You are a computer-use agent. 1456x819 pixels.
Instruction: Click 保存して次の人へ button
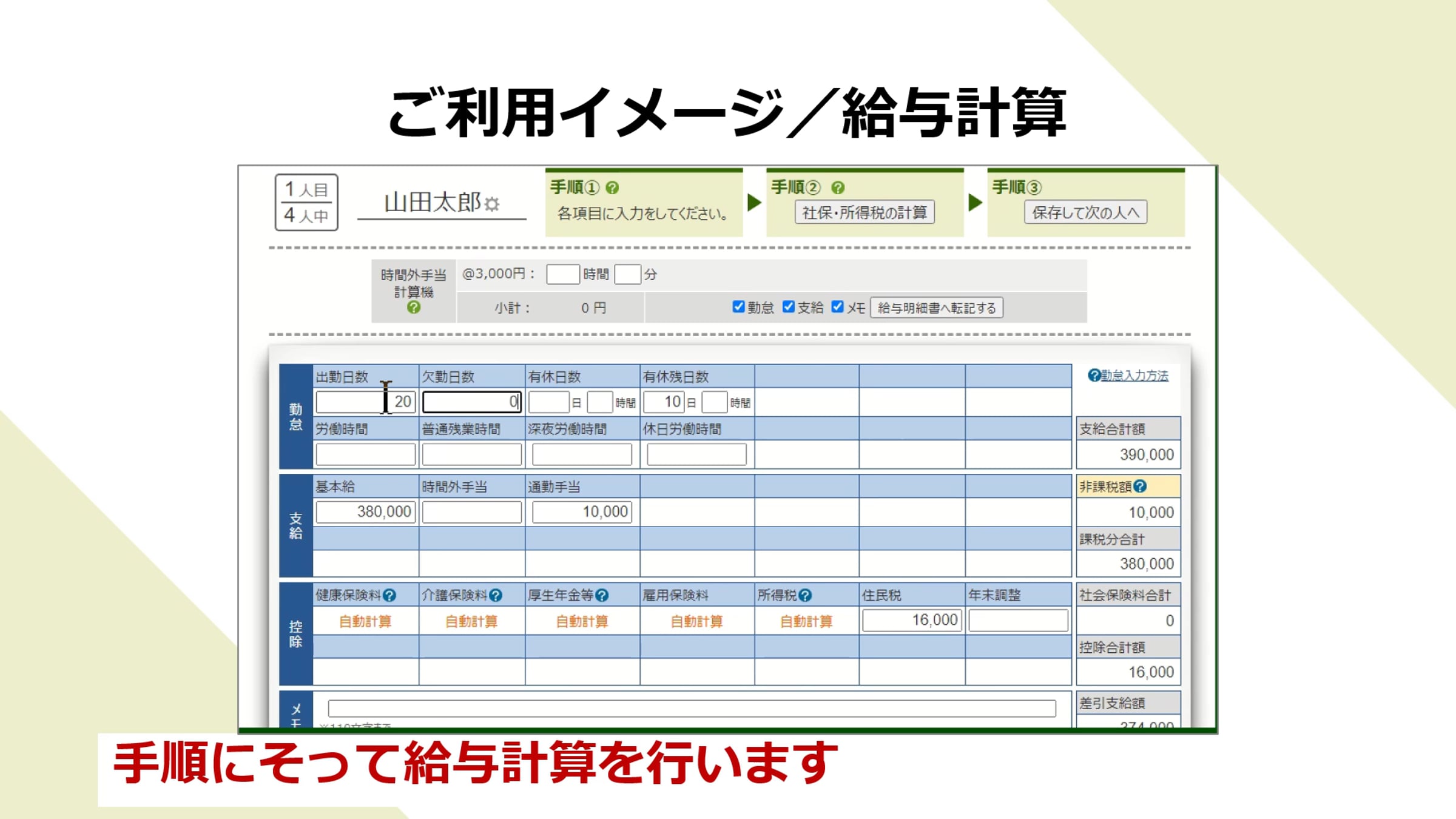pyautogui.click(x=1085, y=212)
